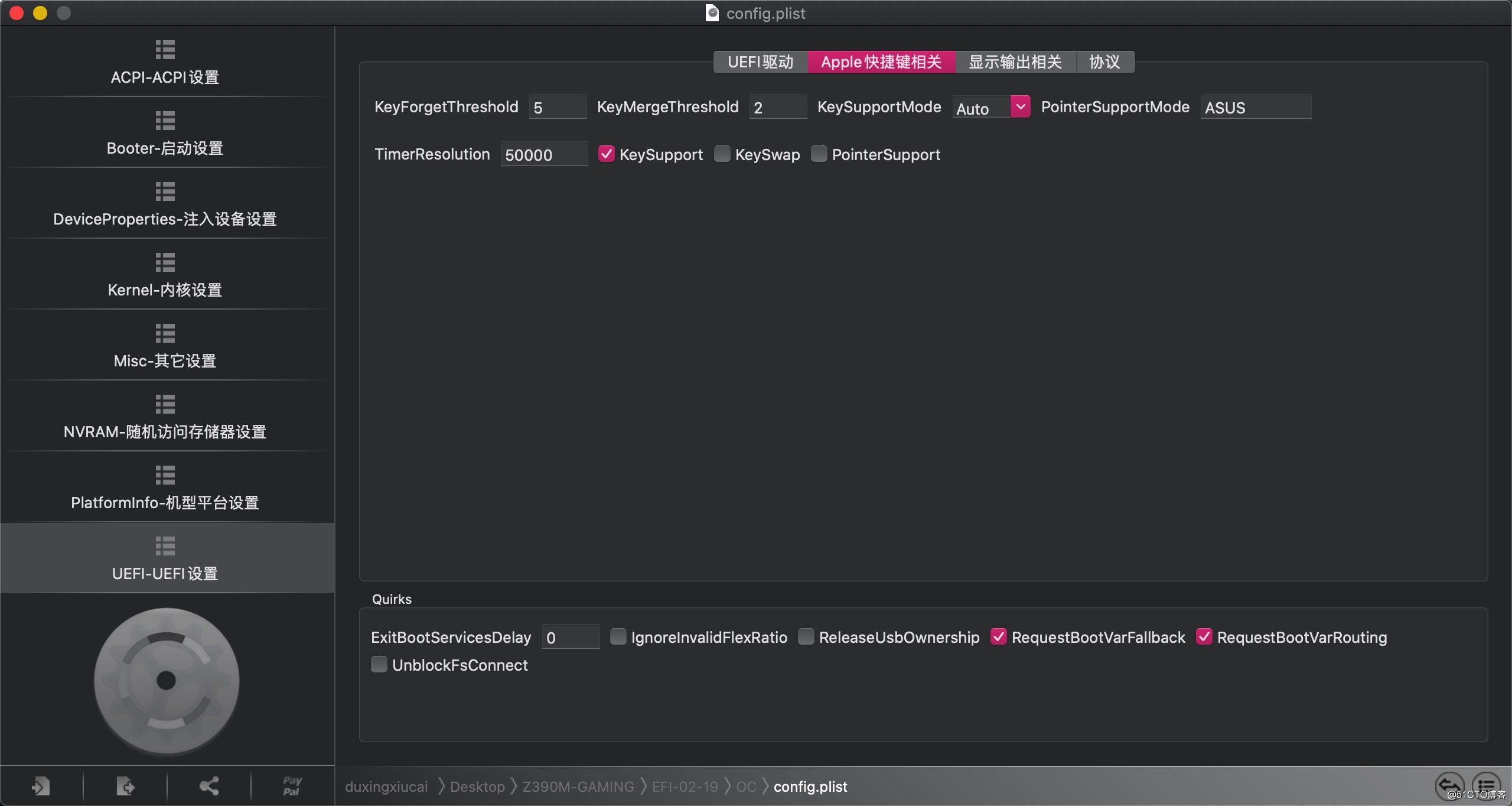
Task: Toggle the PointerSupport checkbox
Action: (820, 154)
